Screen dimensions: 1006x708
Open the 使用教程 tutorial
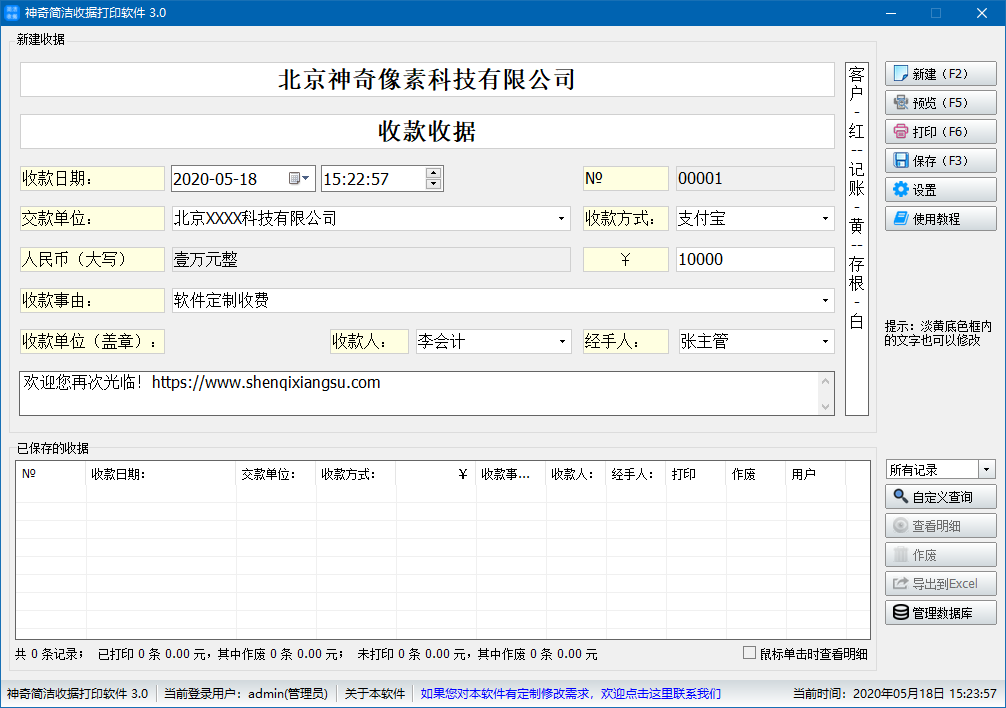(940, 218)
